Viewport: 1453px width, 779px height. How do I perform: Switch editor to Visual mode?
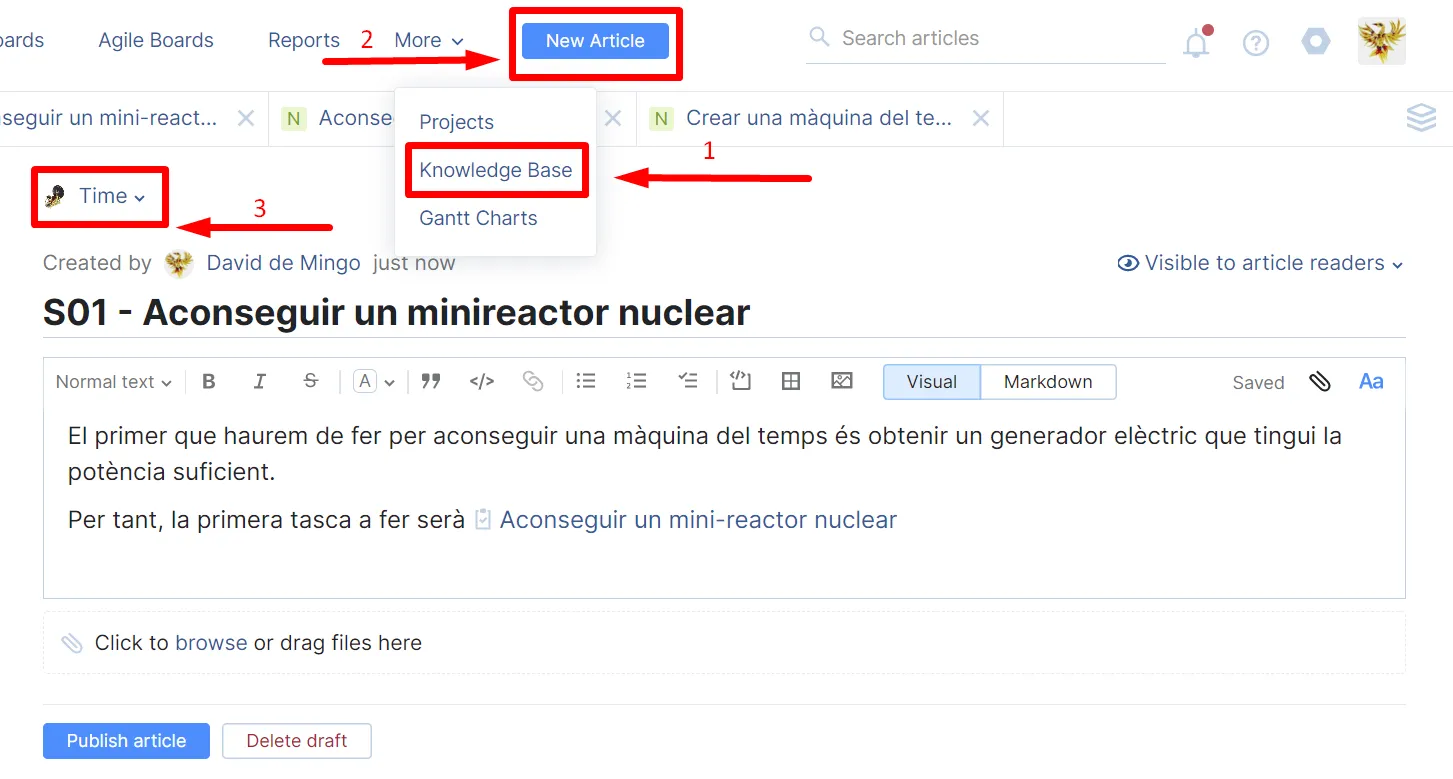point(931,382)
